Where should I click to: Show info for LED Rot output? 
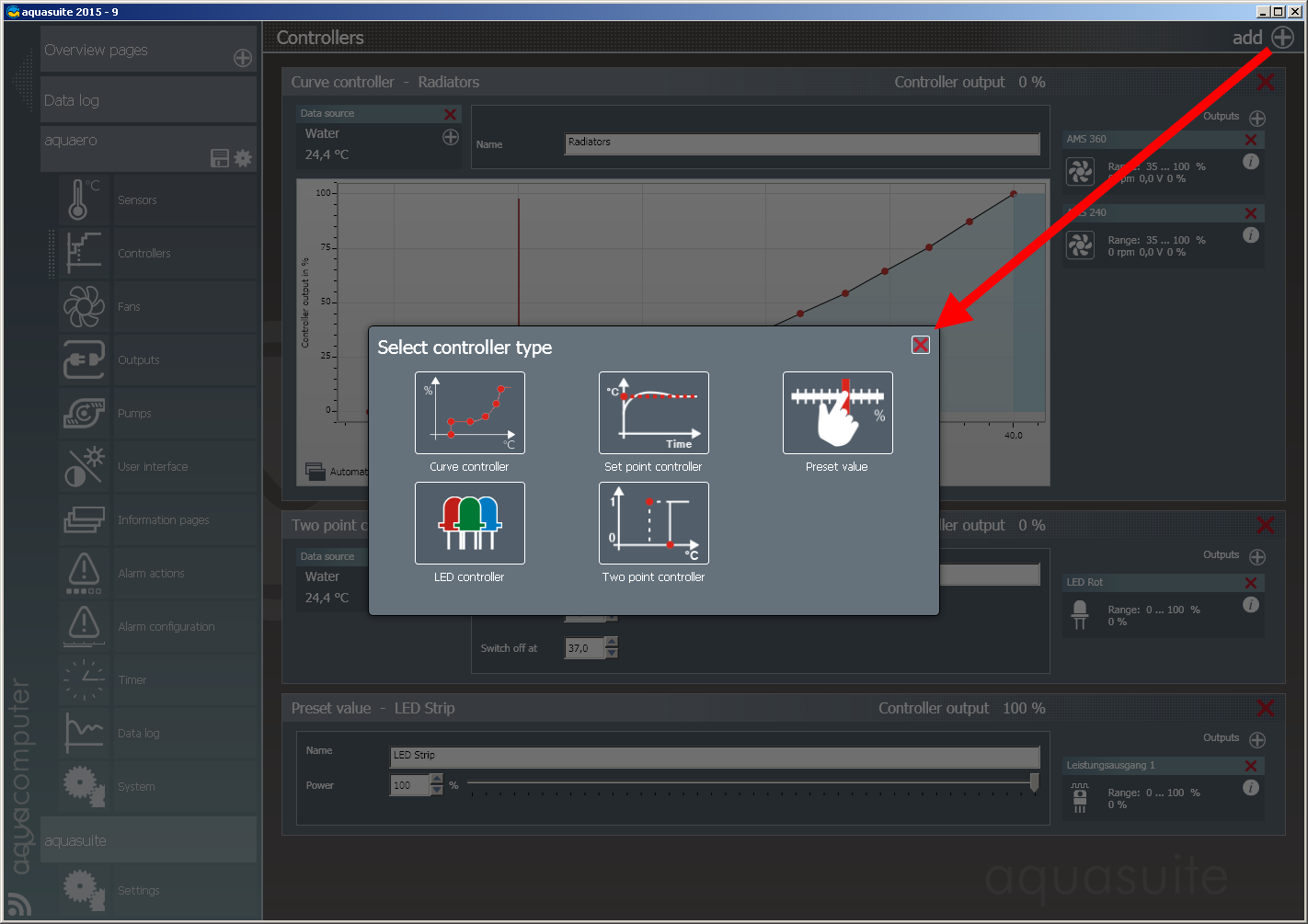click(x=1250, y=605)
